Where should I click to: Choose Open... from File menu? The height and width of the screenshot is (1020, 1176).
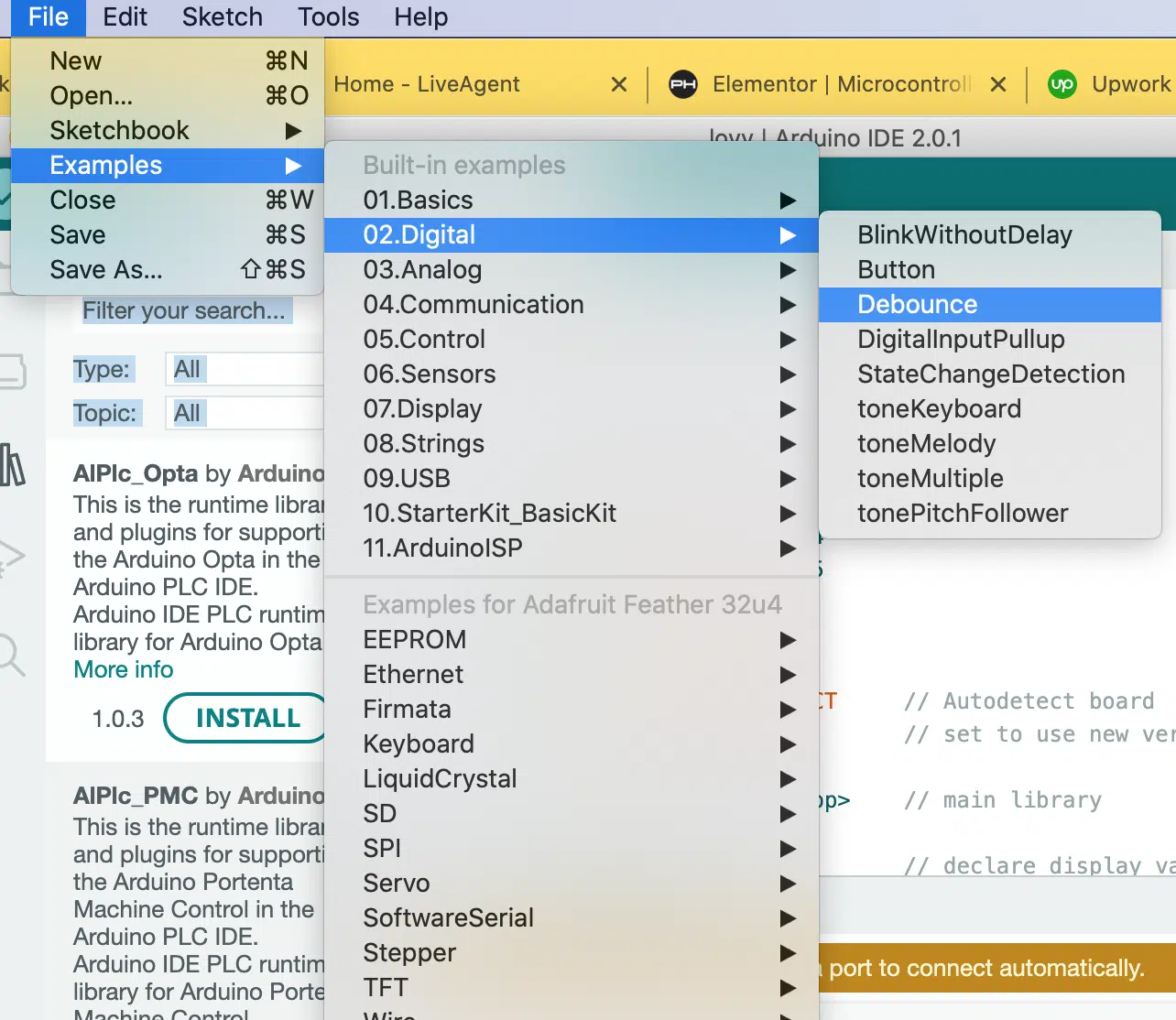coord(168,96)
